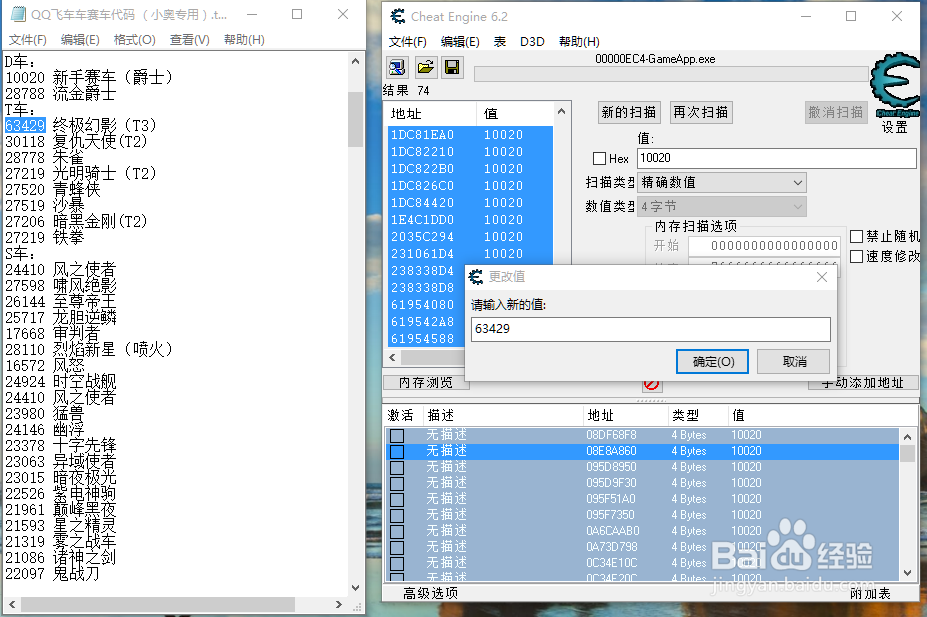Viewport: 927px width, 617px height.
Task: Activate checkbox for address 095F51A0
Action: 397,499
